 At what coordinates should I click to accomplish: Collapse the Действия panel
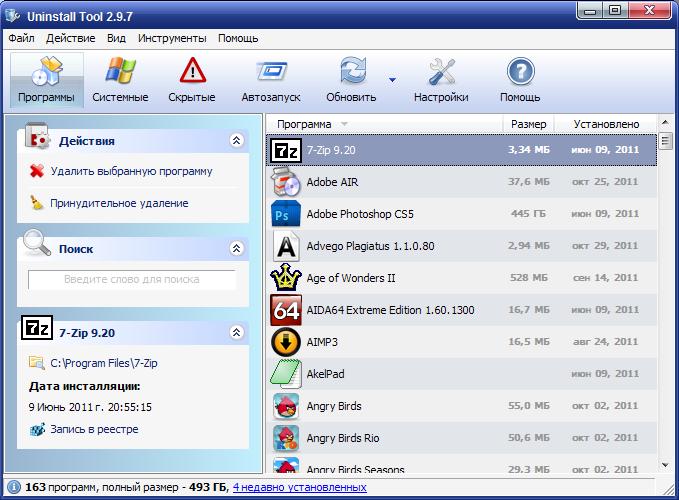(237, 141)
